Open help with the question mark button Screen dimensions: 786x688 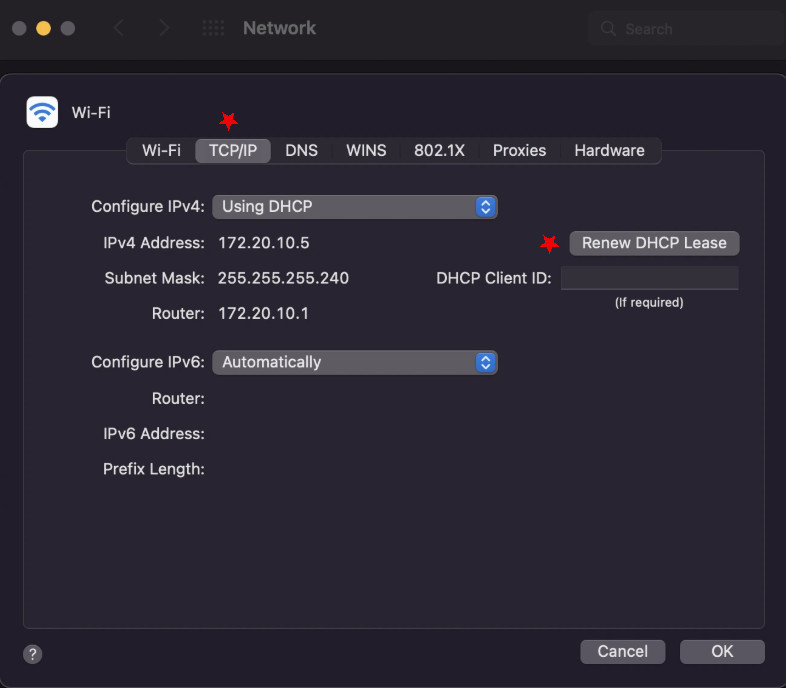tap(33, 654)
